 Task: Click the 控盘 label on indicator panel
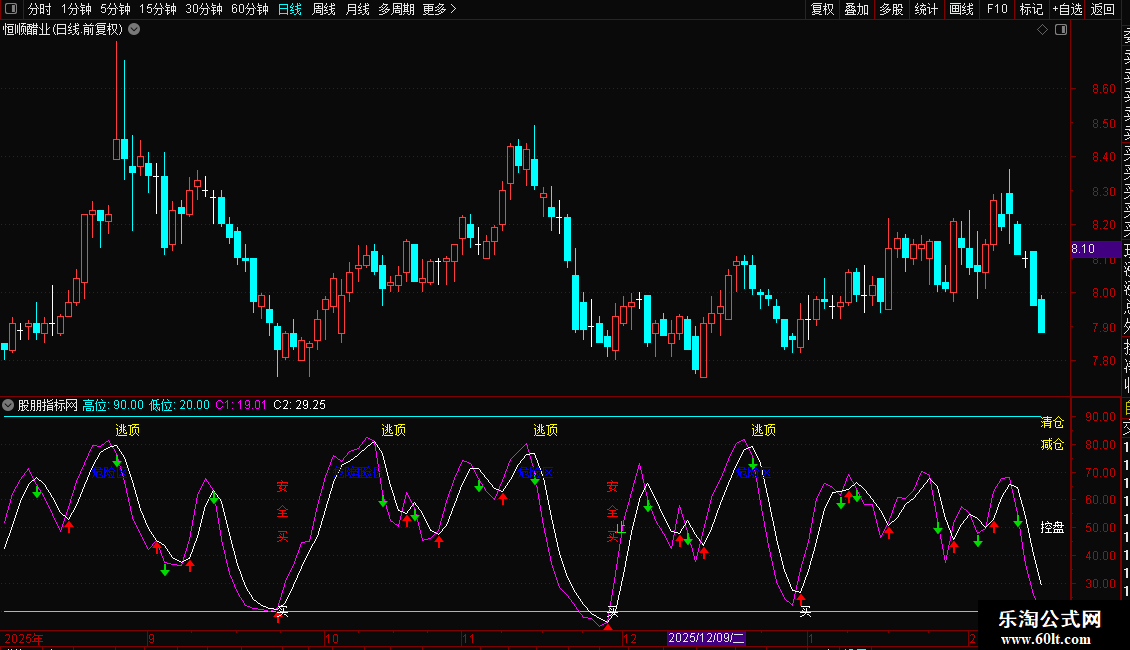pyautogui.click(x=1052, y=527)
